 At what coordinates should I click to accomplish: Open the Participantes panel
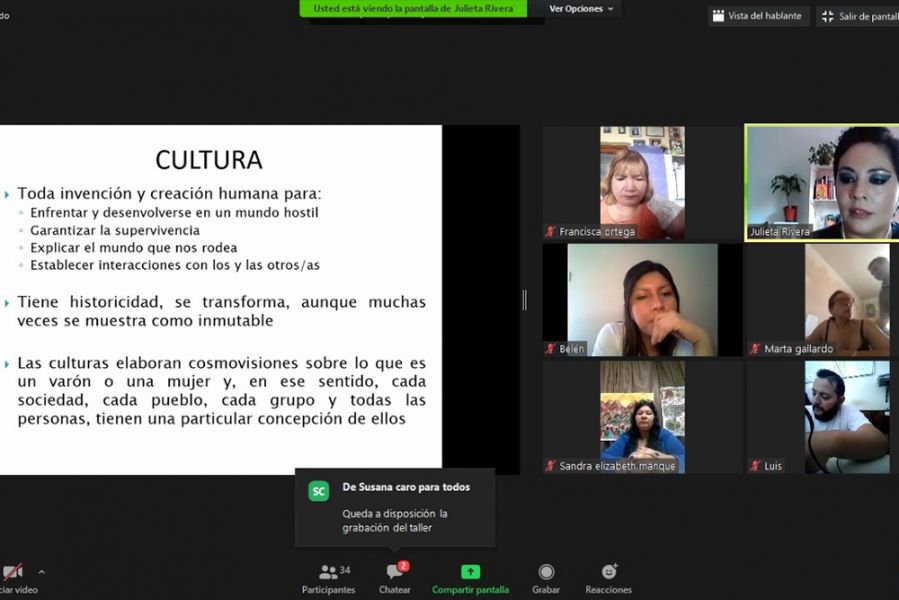[329, 579]
